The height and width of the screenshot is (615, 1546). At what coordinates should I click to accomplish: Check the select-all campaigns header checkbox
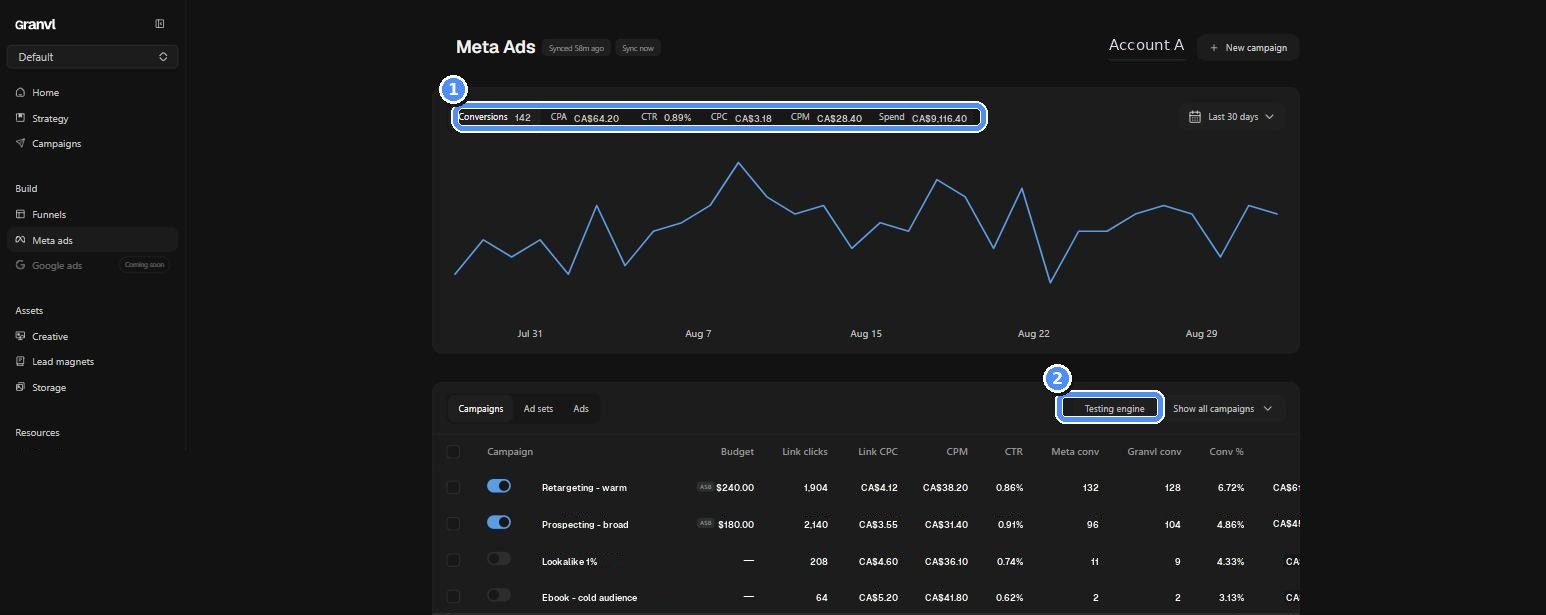click(453, 452)
